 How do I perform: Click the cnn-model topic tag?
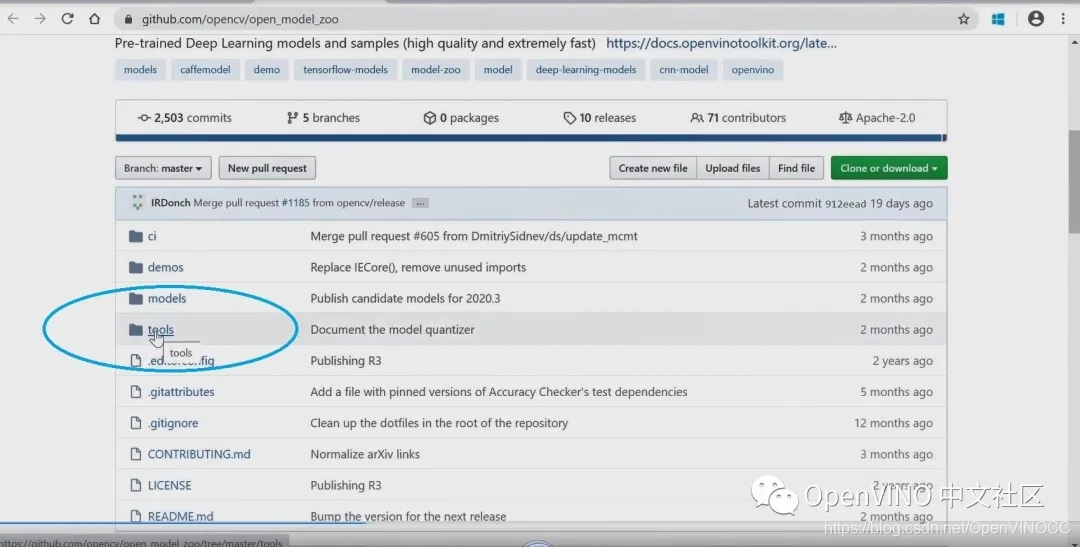(x=684, y=70)
